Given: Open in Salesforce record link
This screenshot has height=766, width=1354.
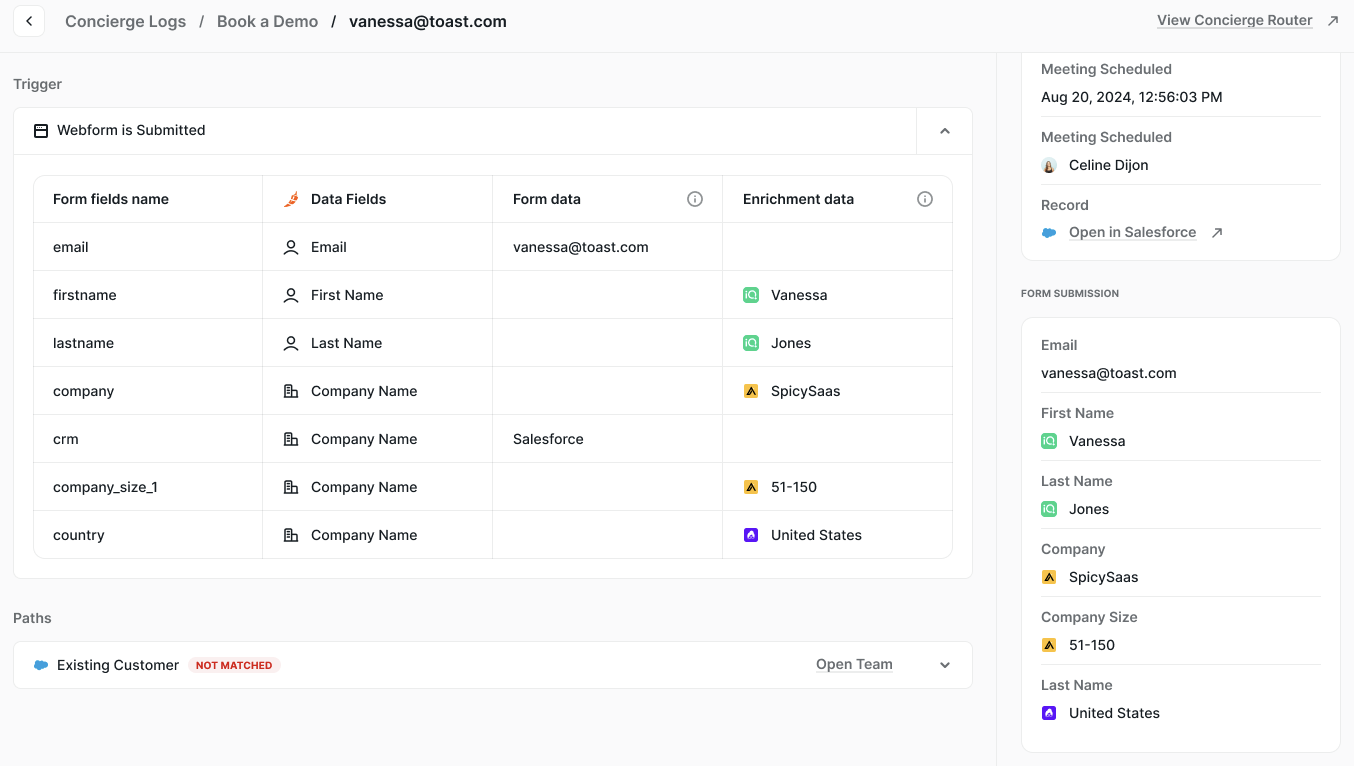Looking at the screenshot, I should pos(1132,232).
